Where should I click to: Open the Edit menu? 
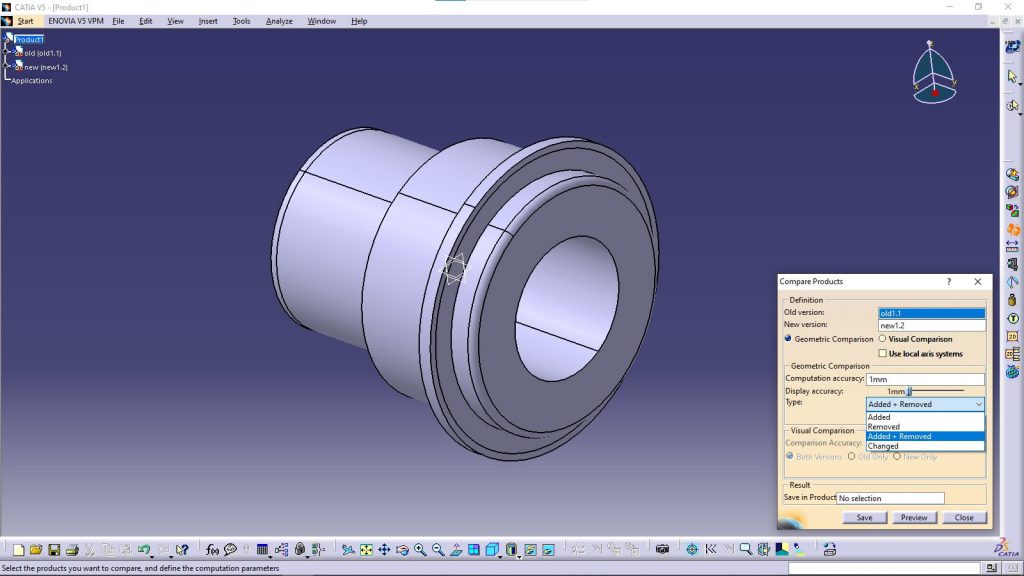[x=146, y=21]
